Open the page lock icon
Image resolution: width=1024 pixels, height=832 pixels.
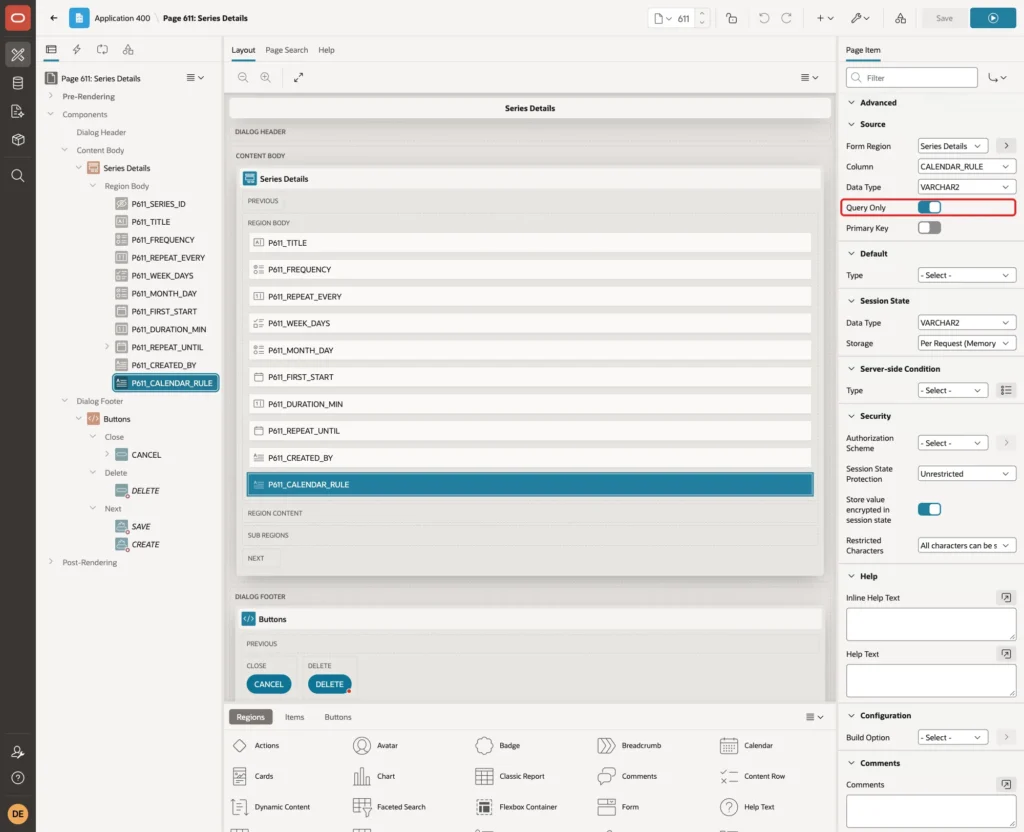(x=731, y=18)
